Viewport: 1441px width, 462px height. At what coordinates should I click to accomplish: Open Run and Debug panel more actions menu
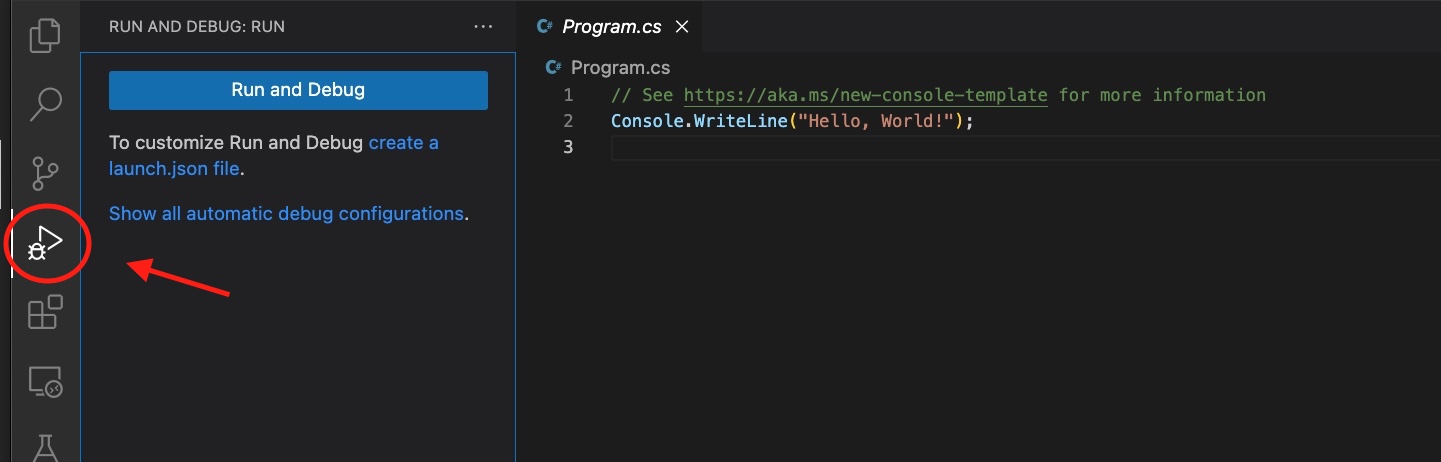coord(483,27)
